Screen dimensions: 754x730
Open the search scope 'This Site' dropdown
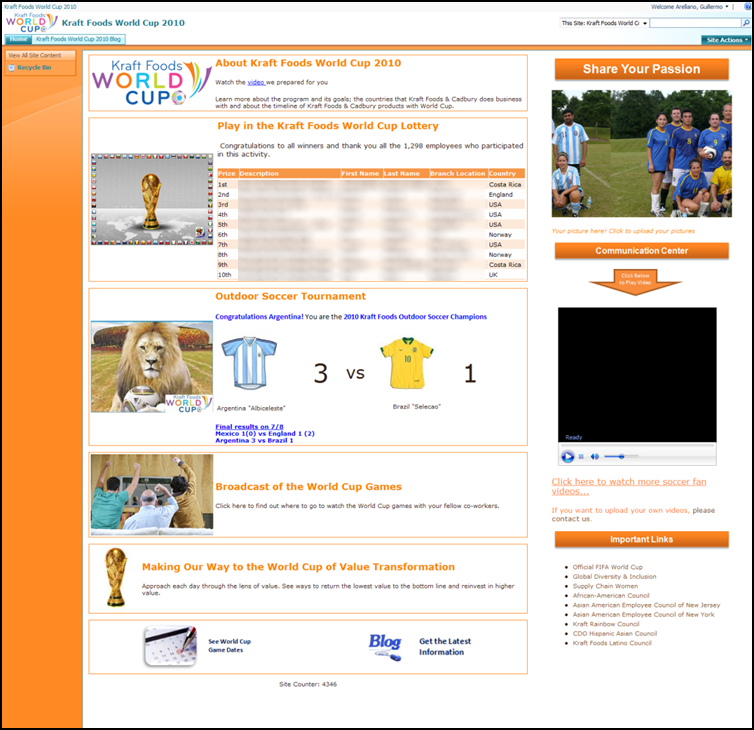604,23
